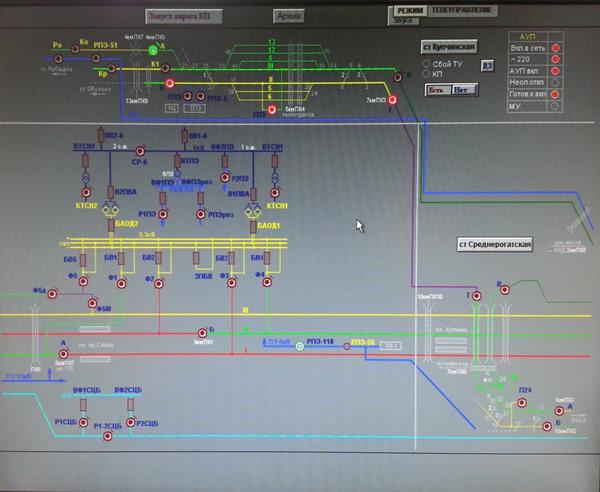600x492 pixels.
Task: Click the ЭЦ box under РПЭ
Action: click(x=172, y=109)
